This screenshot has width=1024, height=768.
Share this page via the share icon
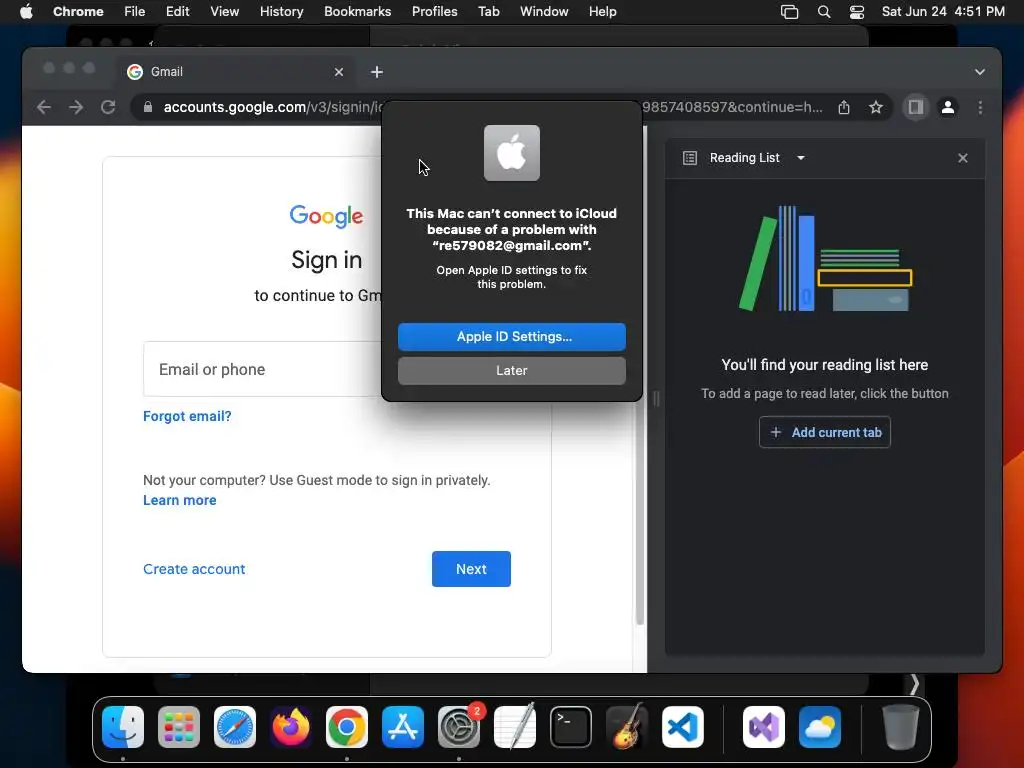coord(844,107)
